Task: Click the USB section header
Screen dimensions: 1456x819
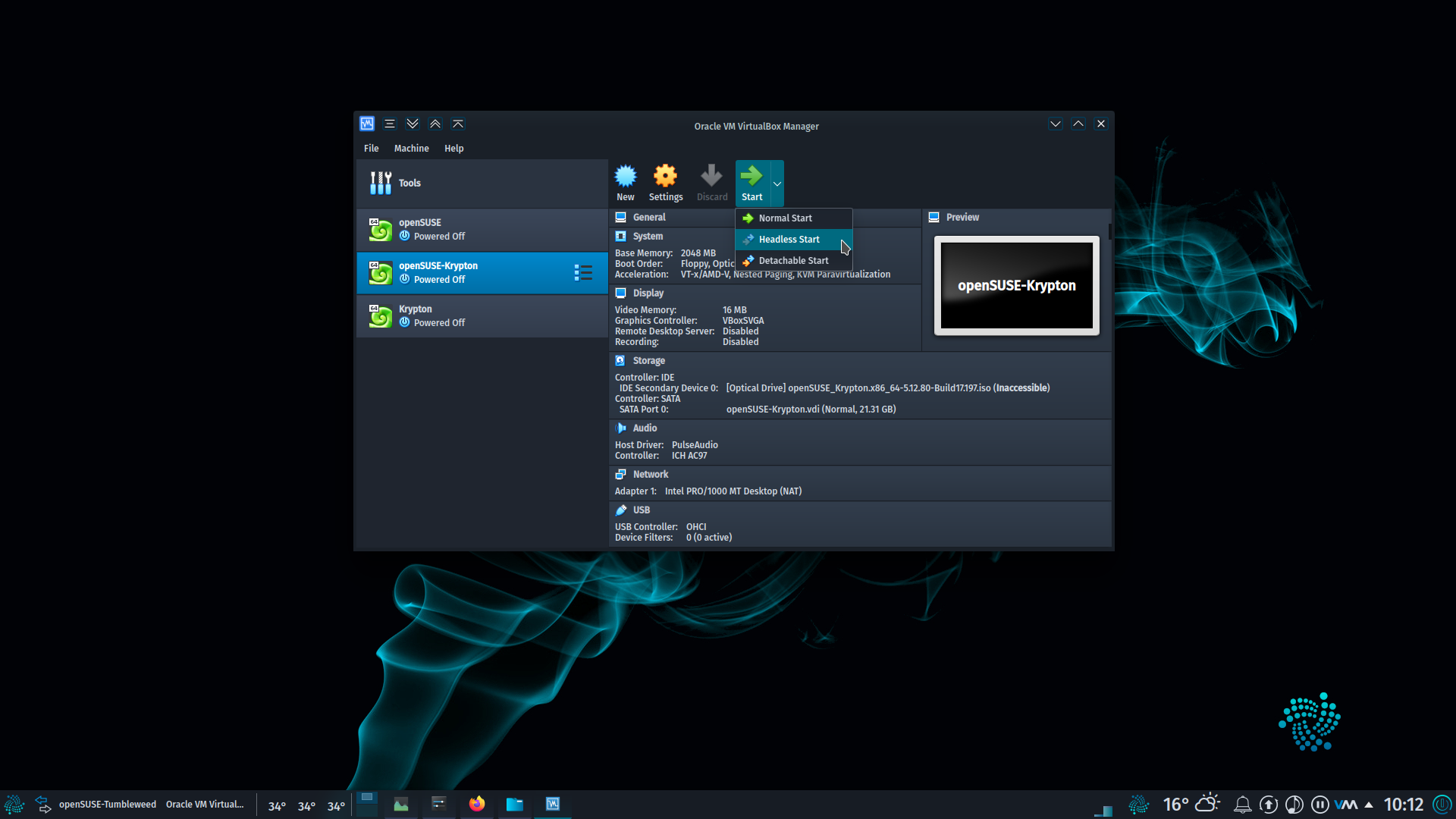Action: tap(642, 510)
